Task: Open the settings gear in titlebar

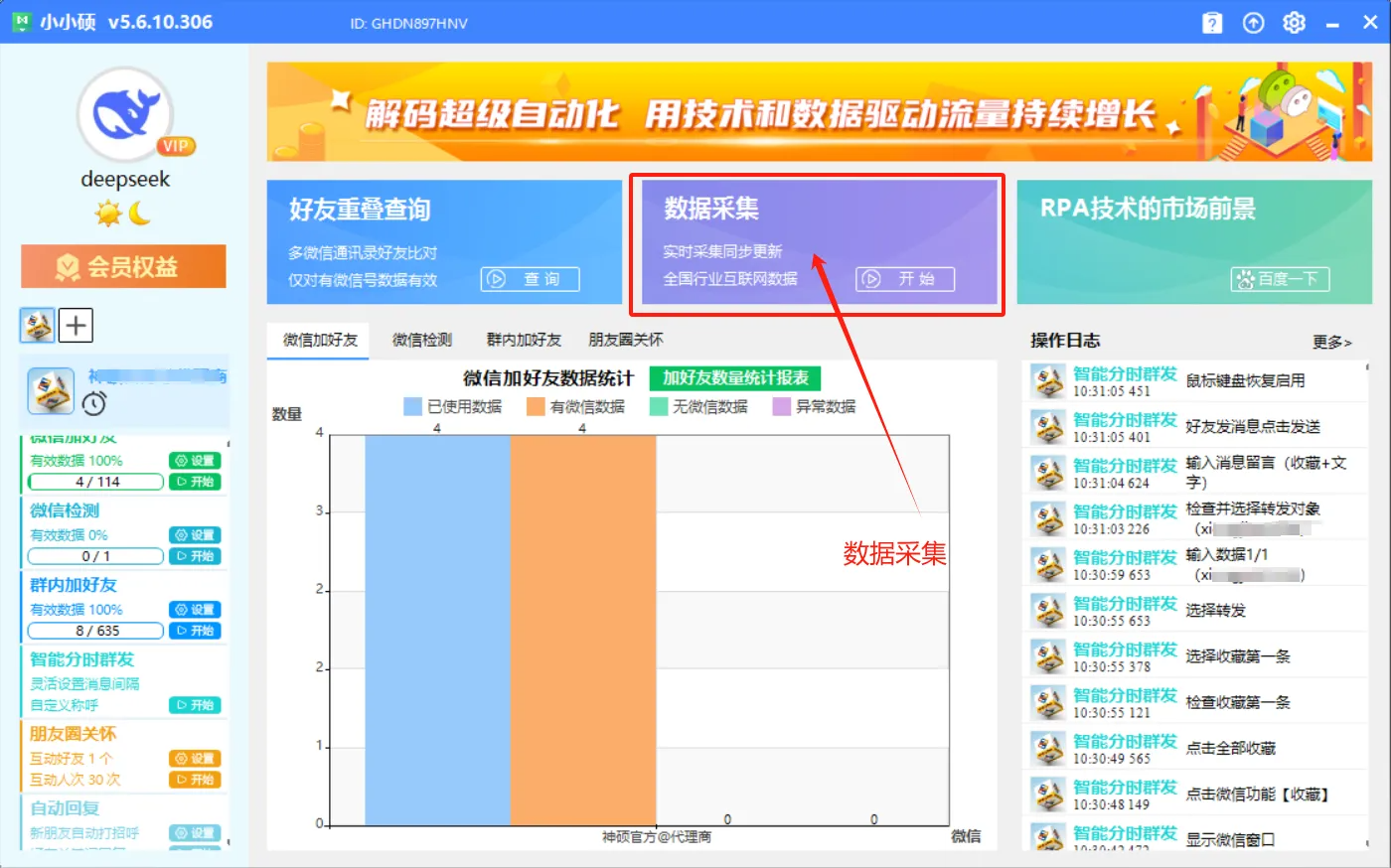Action: click(x=1294, y=22)
